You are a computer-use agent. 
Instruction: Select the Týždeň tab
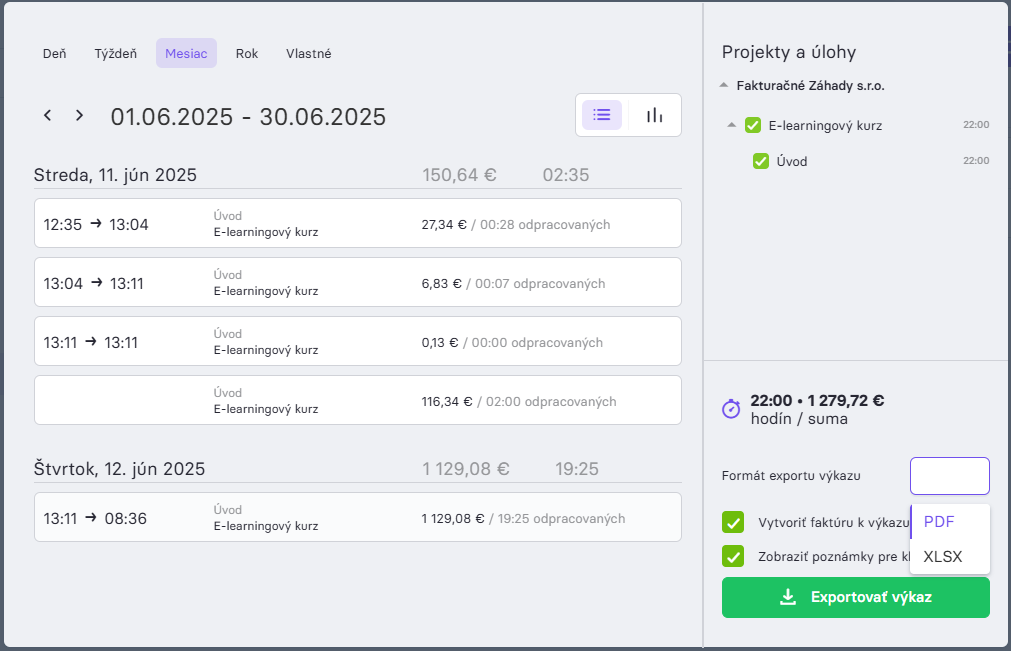(x=116, y=53)
